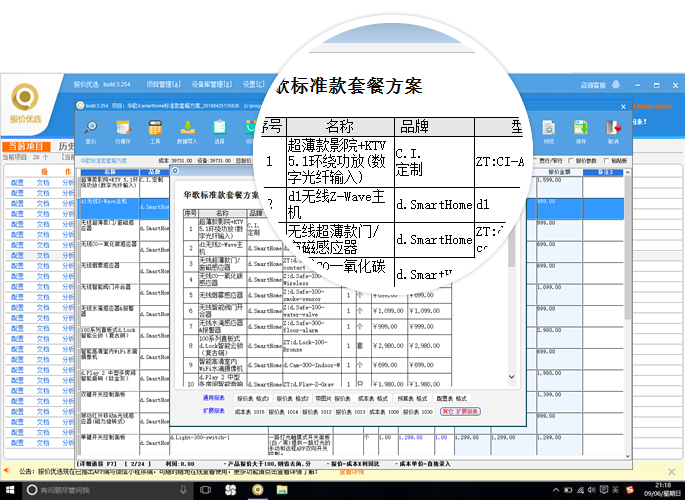This screenshot has width=685, height=500.
Task: Select 预算表 格式 report button
Action: [412, 398]
